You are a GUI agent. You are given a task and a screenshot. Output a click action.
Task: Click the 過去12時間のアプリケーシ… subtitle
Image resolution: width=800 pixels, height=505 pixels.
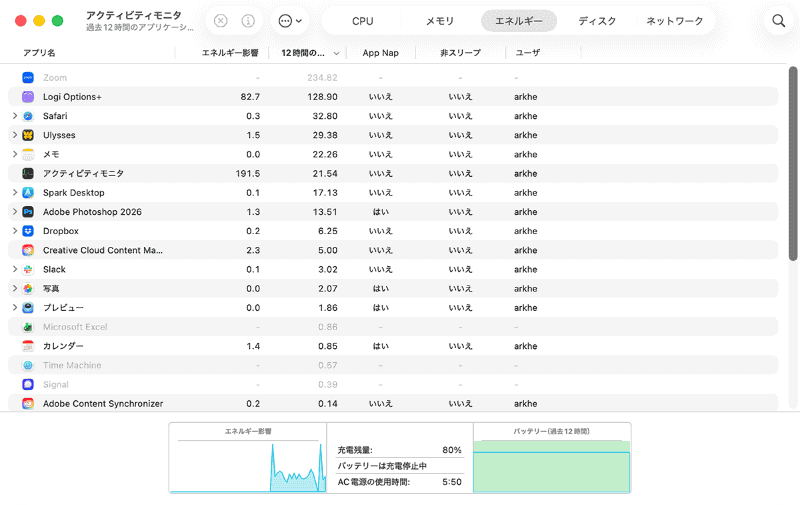tap(140, 28)
